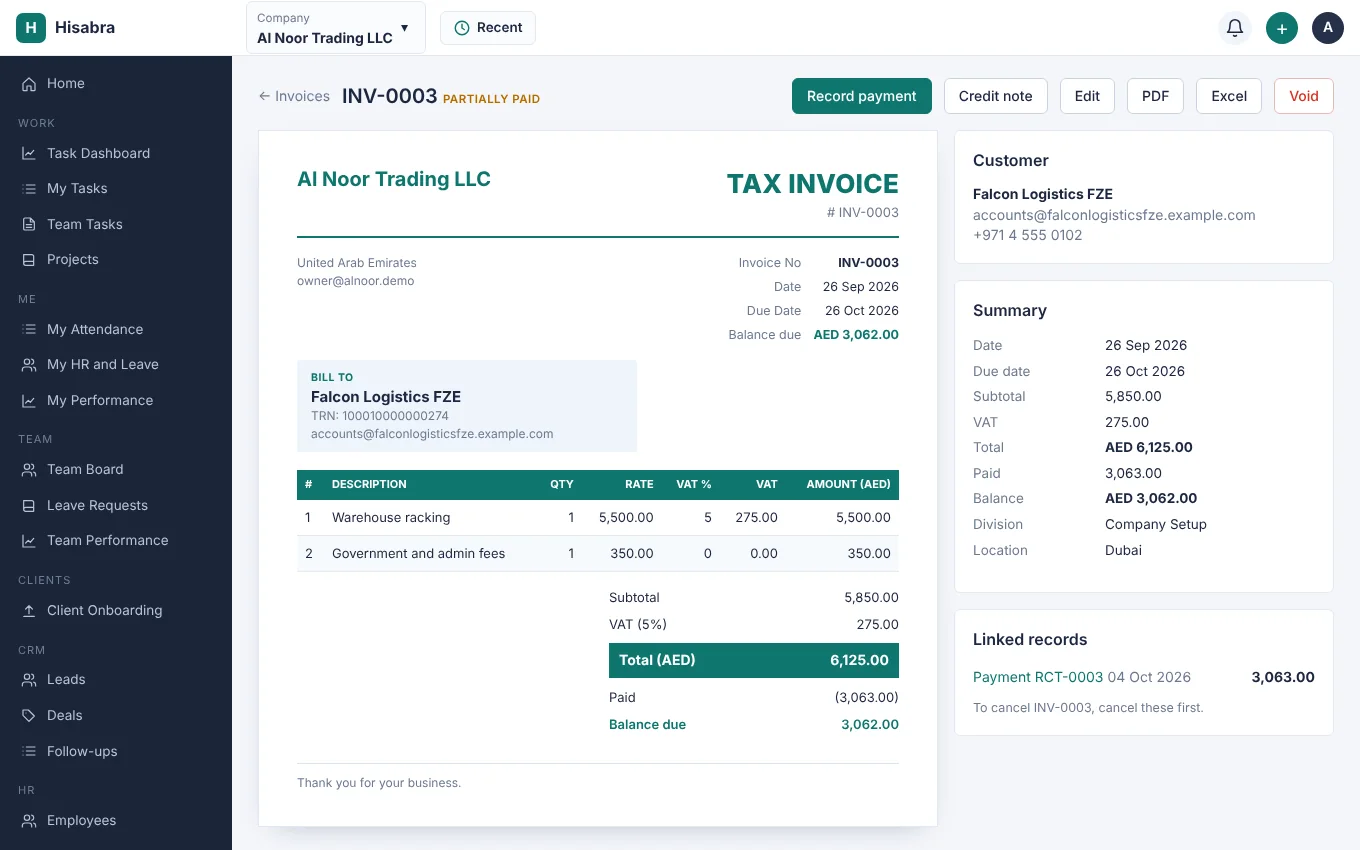The image size is (1360, 850).
Task: Click the Employees people icon
Action: [x=29, y=821]
